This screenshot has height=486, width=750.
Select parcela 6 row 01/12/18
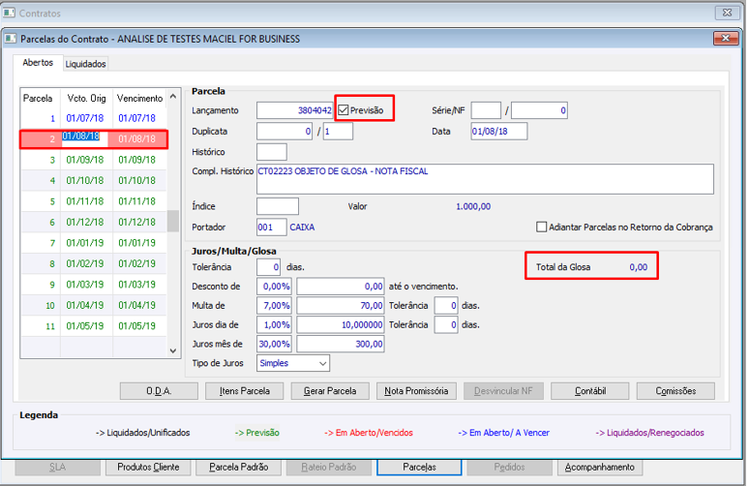pyautogui.click(x=94, y=222)
